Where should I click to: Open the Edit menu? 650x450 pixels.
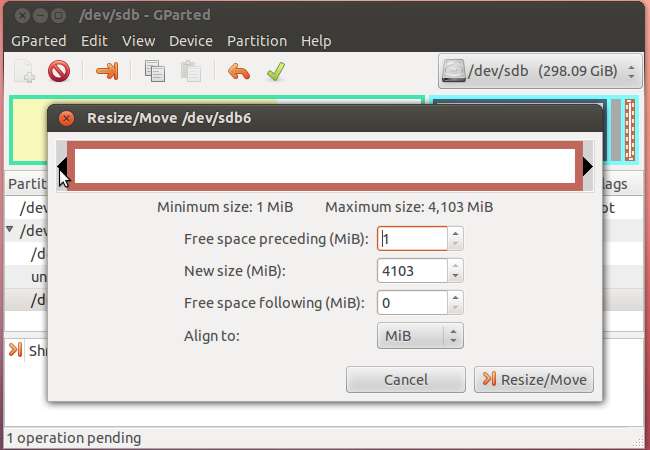point(94,41)
